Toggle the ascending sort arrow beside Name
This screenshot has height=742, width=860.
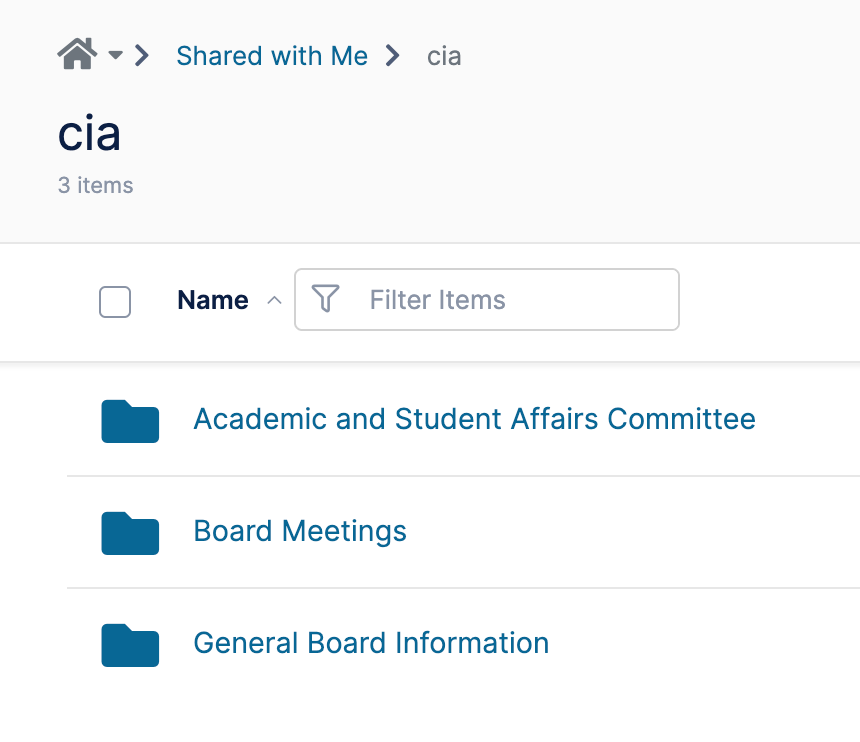click(274, 301)
